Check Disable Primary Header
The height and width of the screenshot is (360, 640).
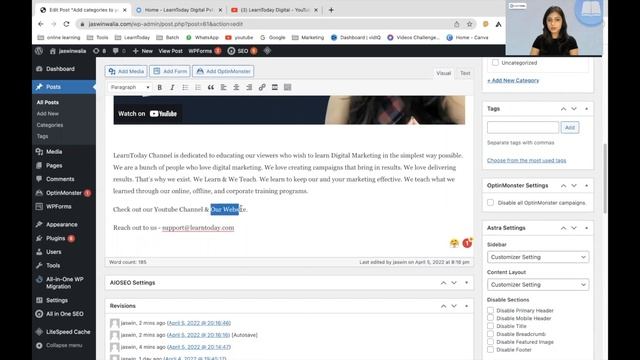point(490,310)
